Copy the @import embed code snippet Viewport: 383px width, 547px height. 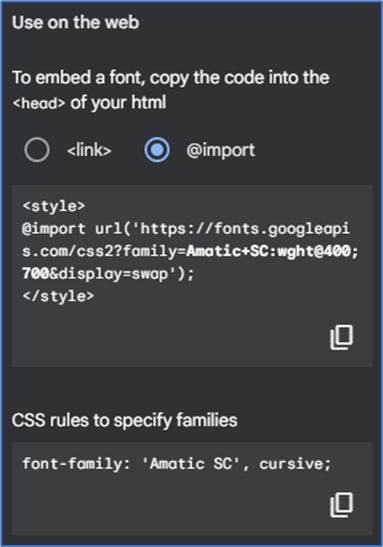(x=341, y=337)
